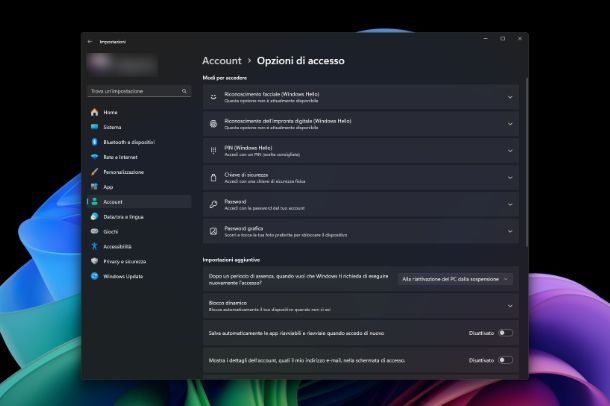Expand Chiave di sicurezza chevron

(x=510, y=177)
